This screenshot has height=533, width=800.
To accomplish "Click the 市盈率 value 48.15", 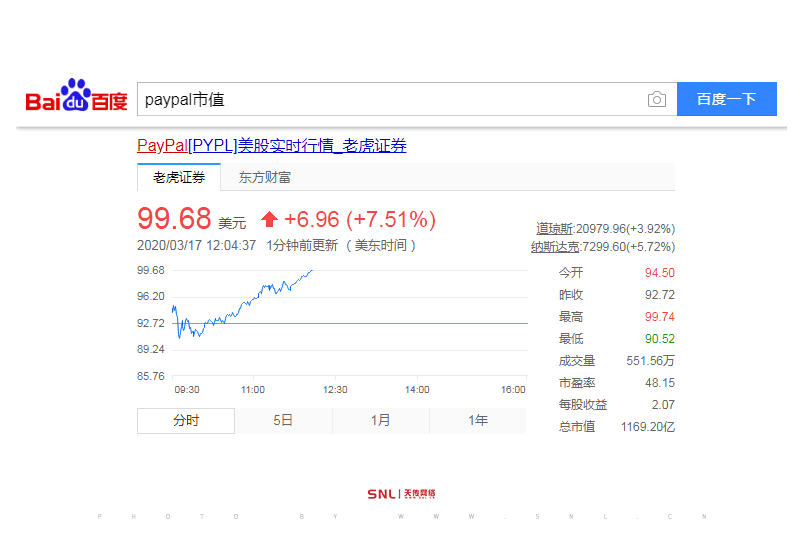I will (x=659, y=383).
